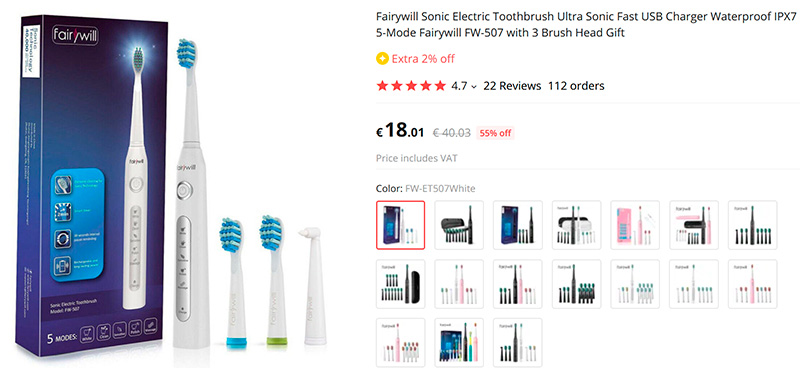
Task: Click the Extra 2% off promotion text
Action: coord(423,59)
